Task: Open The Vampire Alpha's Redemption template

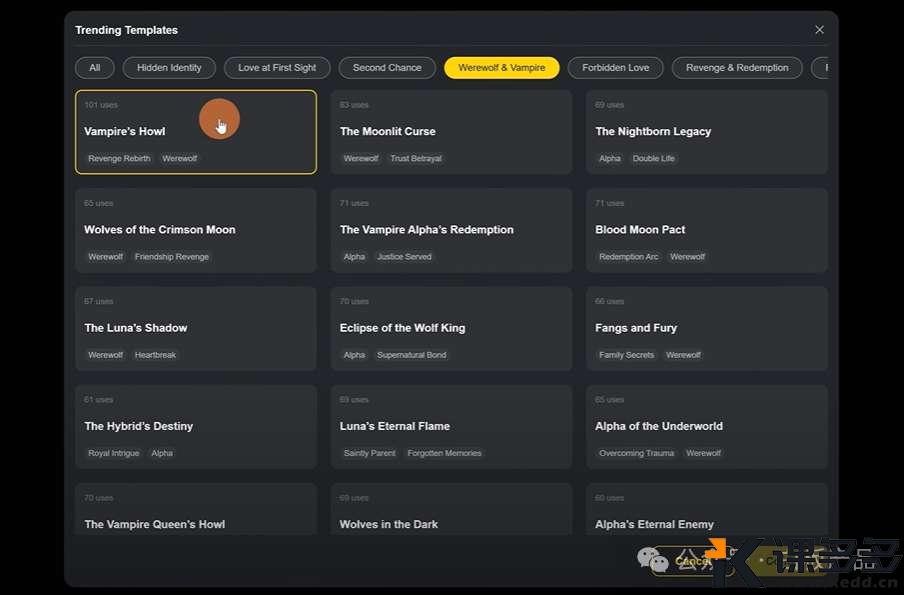Action: click(451, 230)
